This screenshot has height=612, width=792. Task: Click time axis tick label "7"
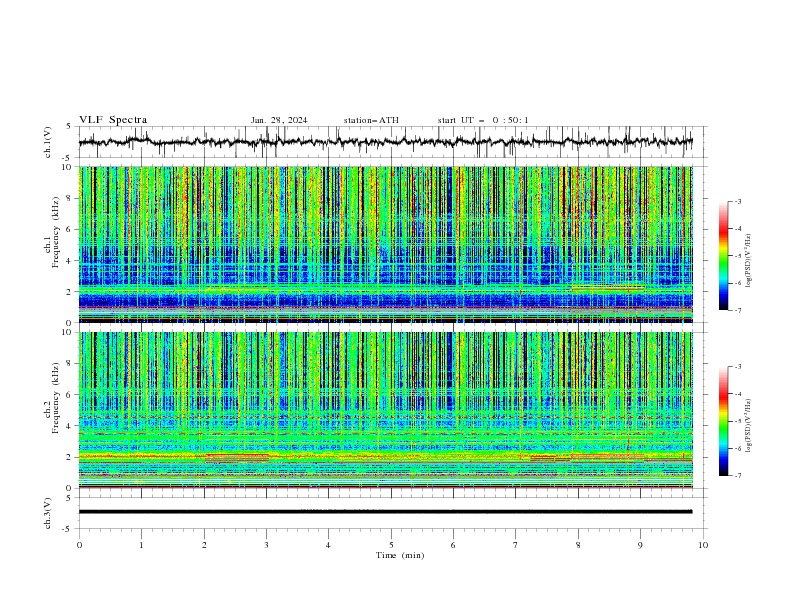[516, 545]
